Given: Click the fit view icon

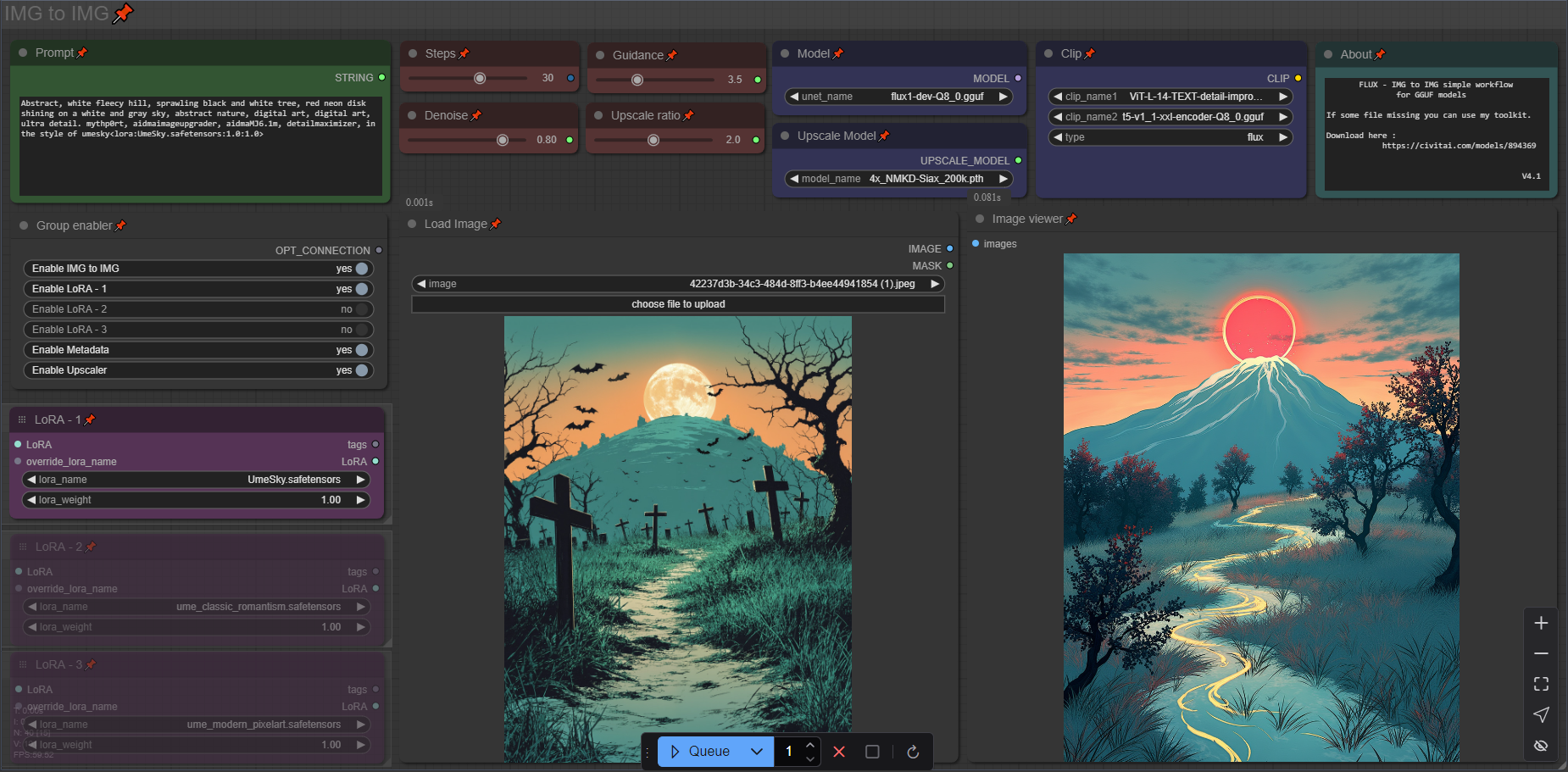Looking at the screenshot, I should tap(1541, 684).
